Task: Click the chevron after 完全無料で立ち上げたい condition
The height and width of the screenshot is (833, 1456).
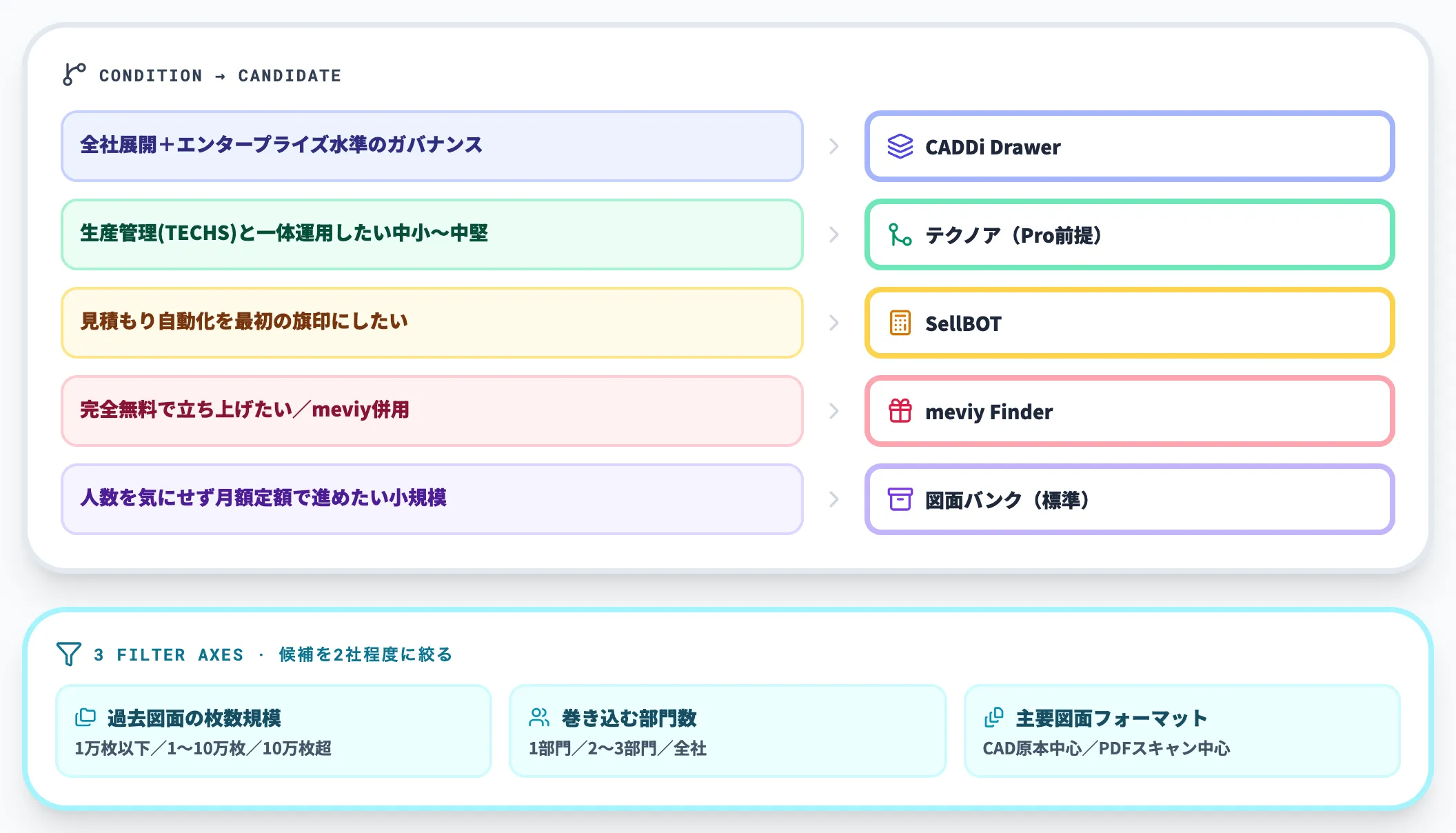Action: pos(834,411)
